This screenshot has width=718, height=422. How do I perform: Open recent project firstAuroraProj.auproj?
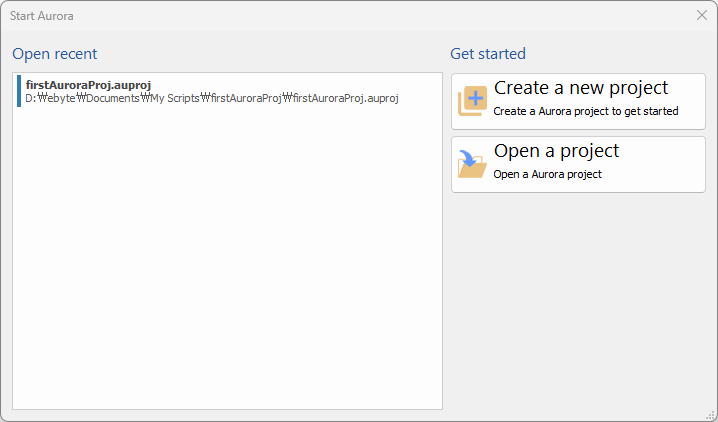click(227, 91)
